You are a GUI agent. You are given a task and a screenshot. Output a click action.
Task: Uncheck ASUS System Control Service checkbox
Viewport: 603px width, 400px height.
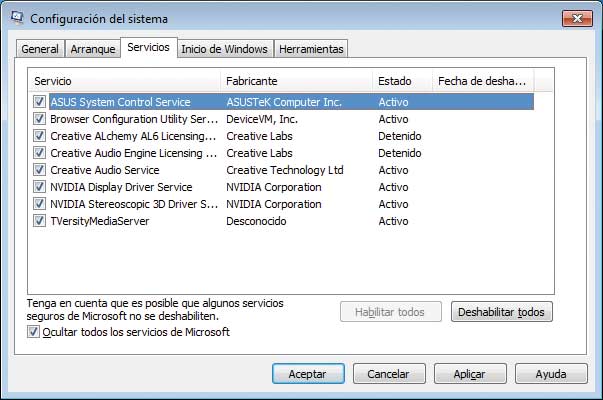click(39, 102)
